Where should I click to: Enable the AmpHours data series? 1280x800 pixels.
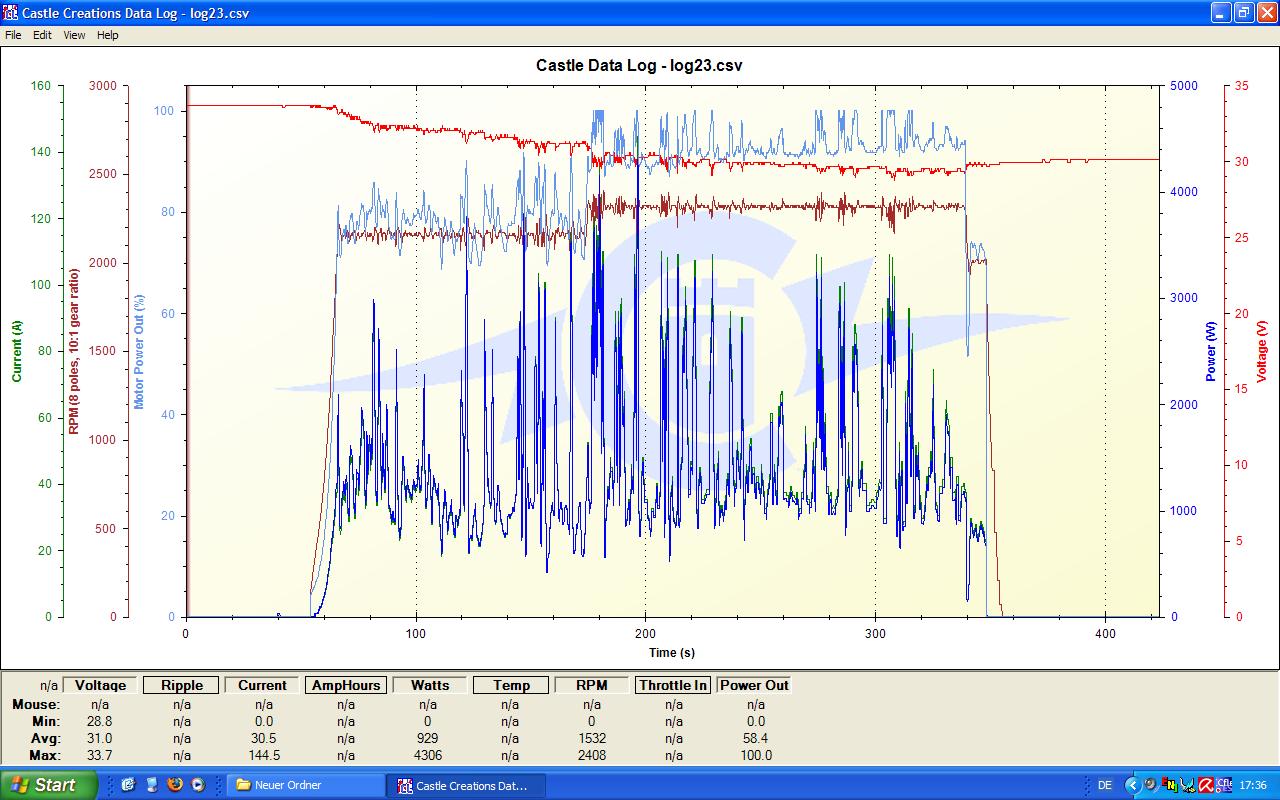[345, 685]
